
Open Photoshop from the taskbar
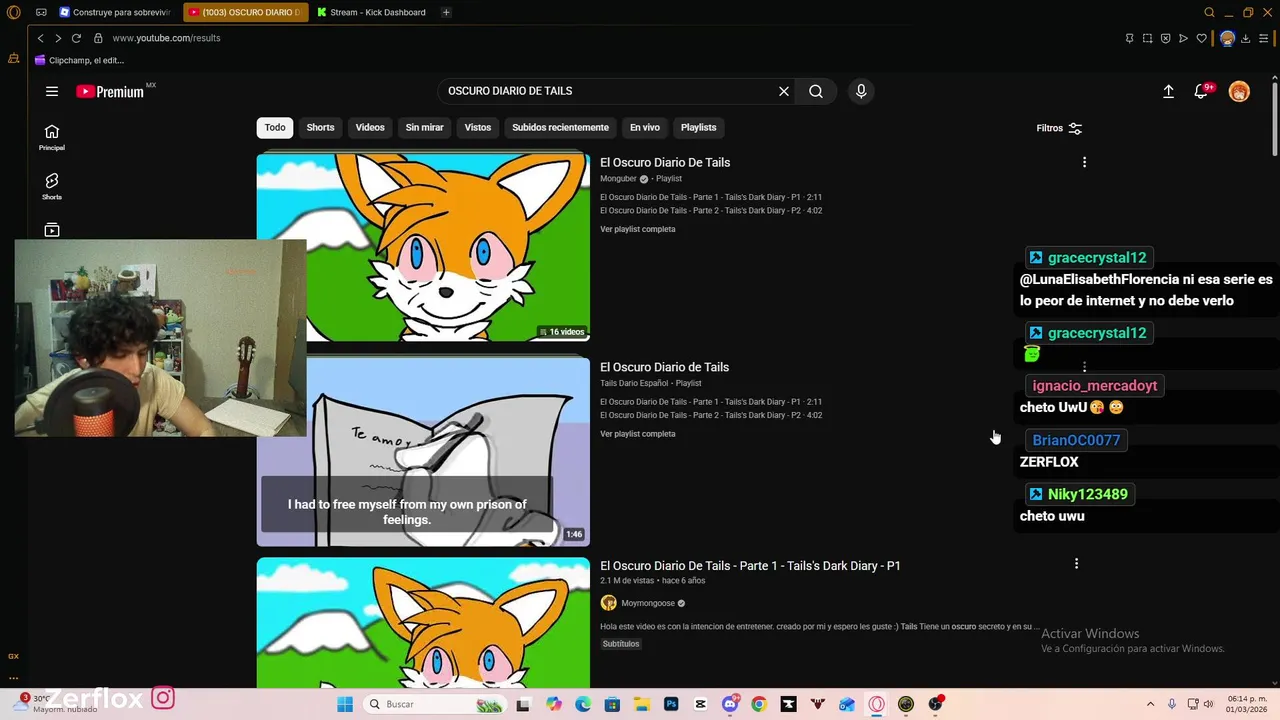(671, 704)
